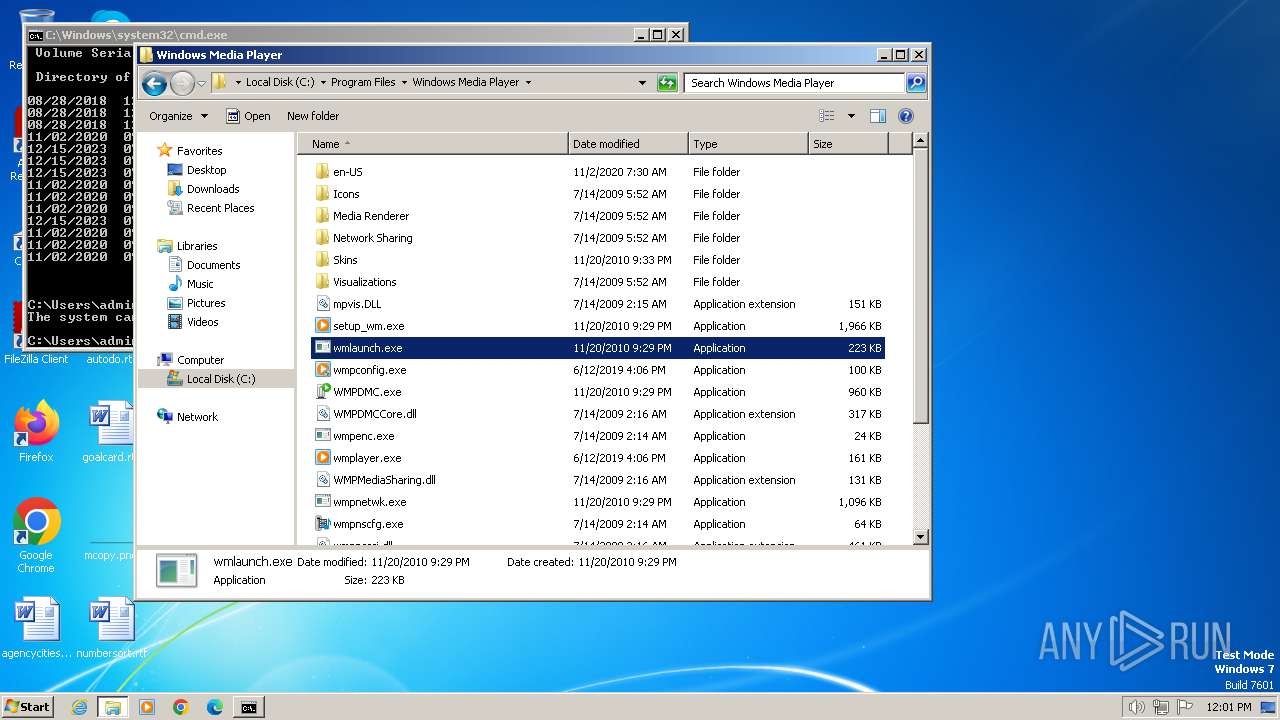This screenshot has height=720, width=1280.
Task: Select the Network Sharing folder
Action: [x=372, y=238]
